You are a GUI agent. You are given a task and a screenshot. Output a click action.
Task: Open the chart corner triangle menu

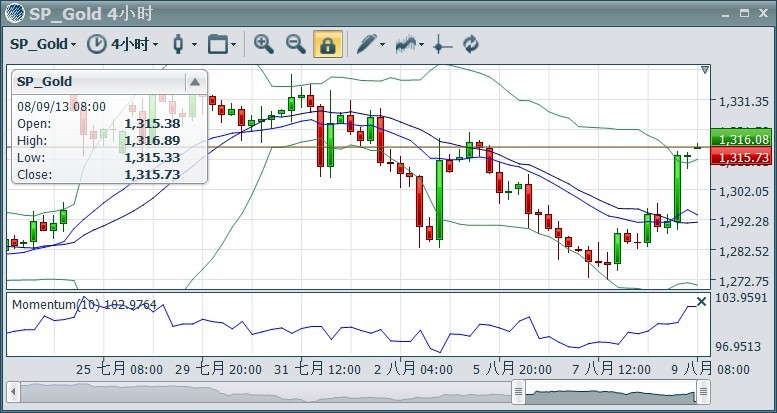point(705,70)
